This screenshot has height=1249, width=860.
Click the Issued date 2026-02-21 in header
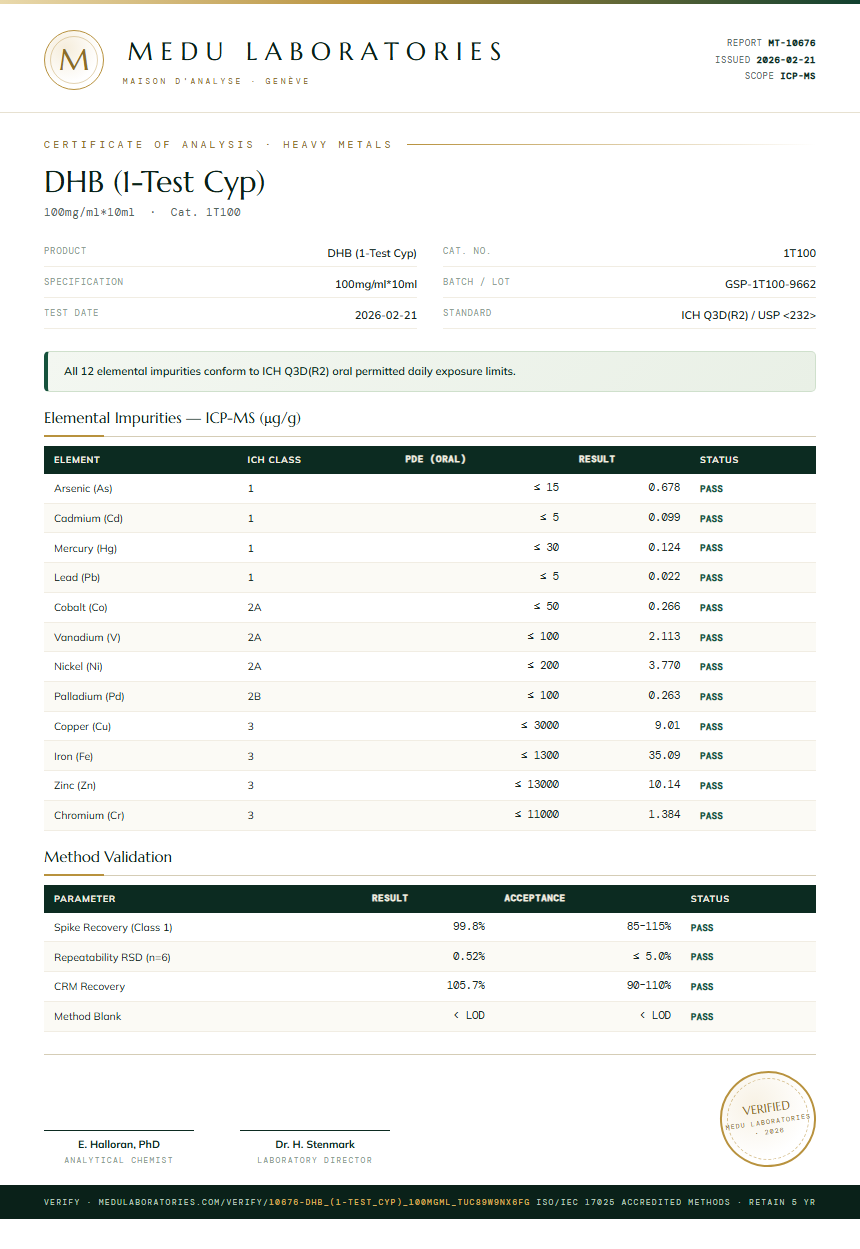click(786, 60)
